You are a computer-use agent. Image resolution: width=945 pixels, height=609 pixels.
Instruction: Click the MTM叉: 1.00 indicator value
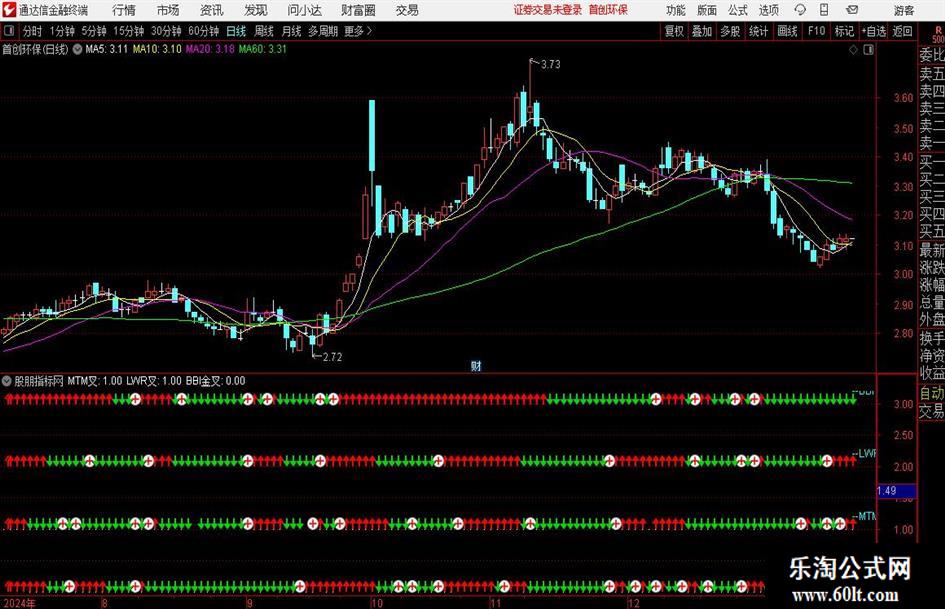tap(95, 381)
